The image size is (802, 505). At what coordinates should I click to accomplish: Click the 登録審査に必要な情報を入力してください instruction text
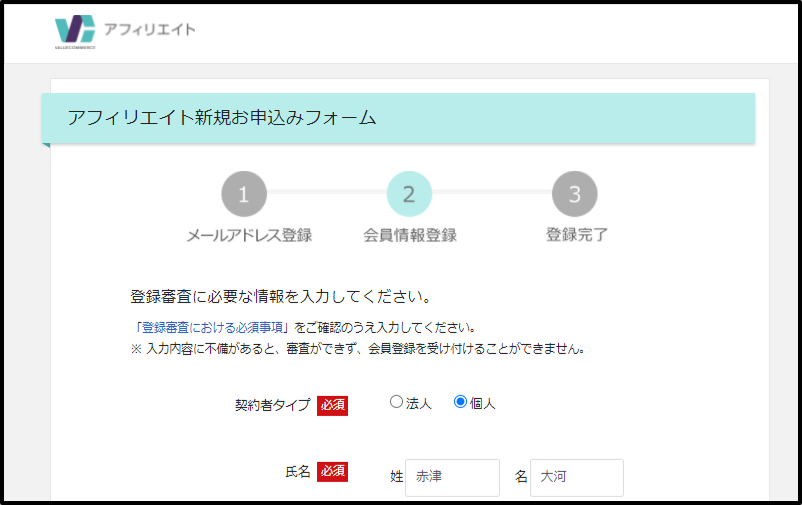pos(280,297)
